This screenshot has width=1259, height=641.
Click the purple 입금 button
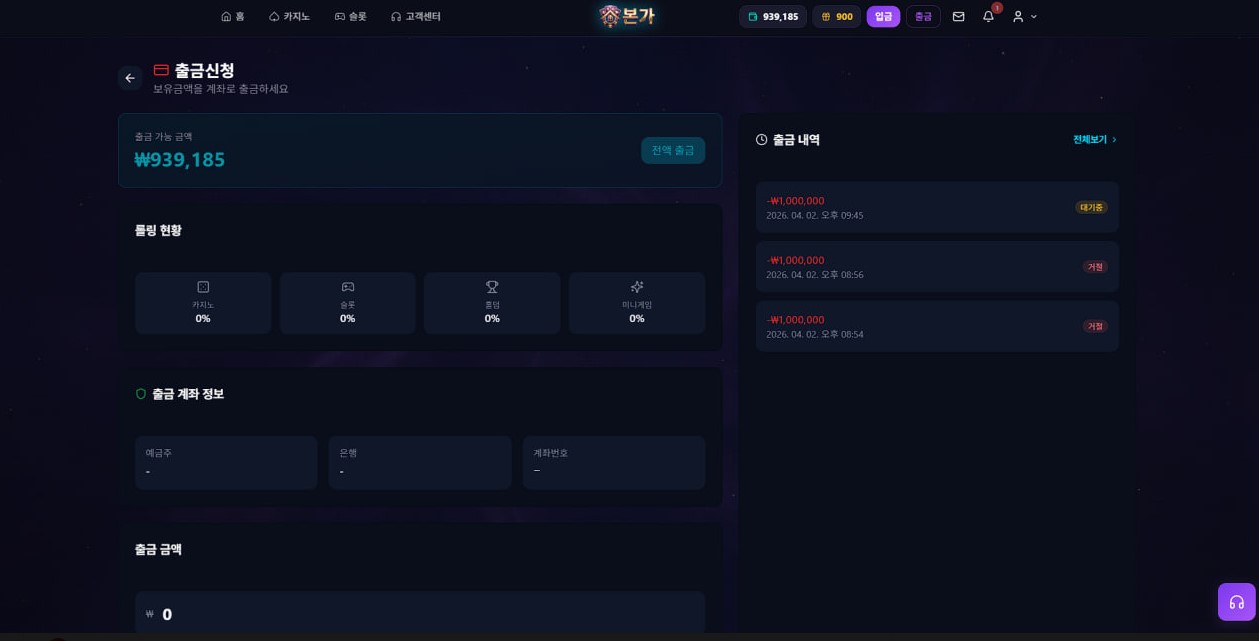(883, 17)
